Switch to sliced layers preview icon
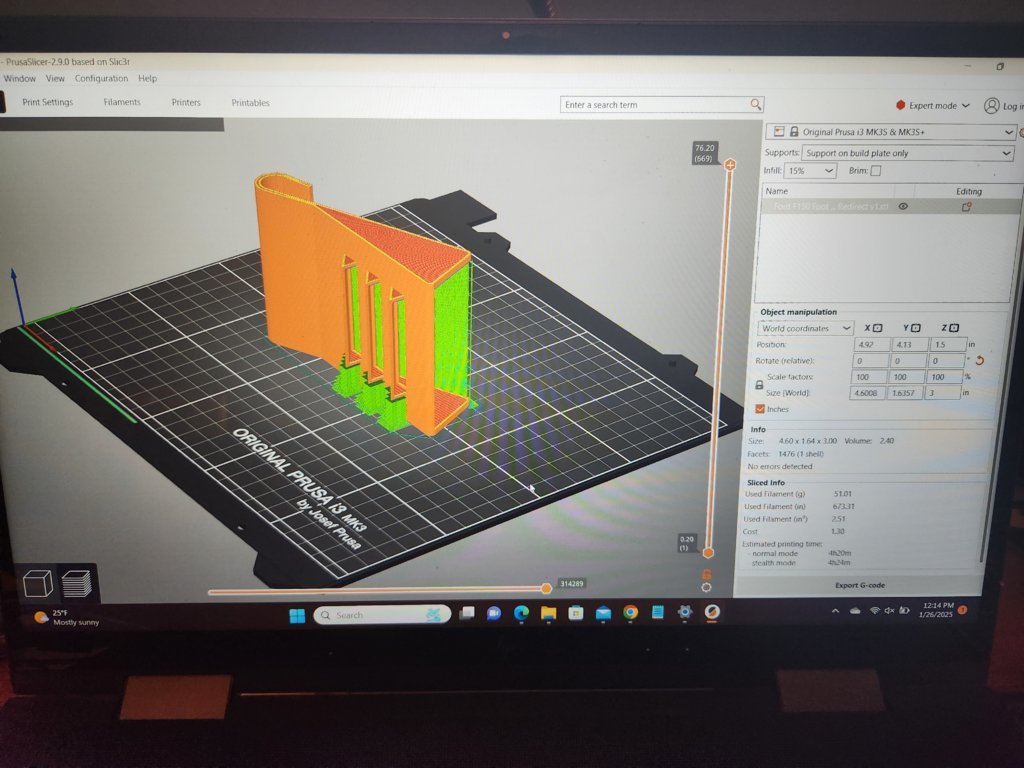1024x768 pixels. (x=76, y=583)
